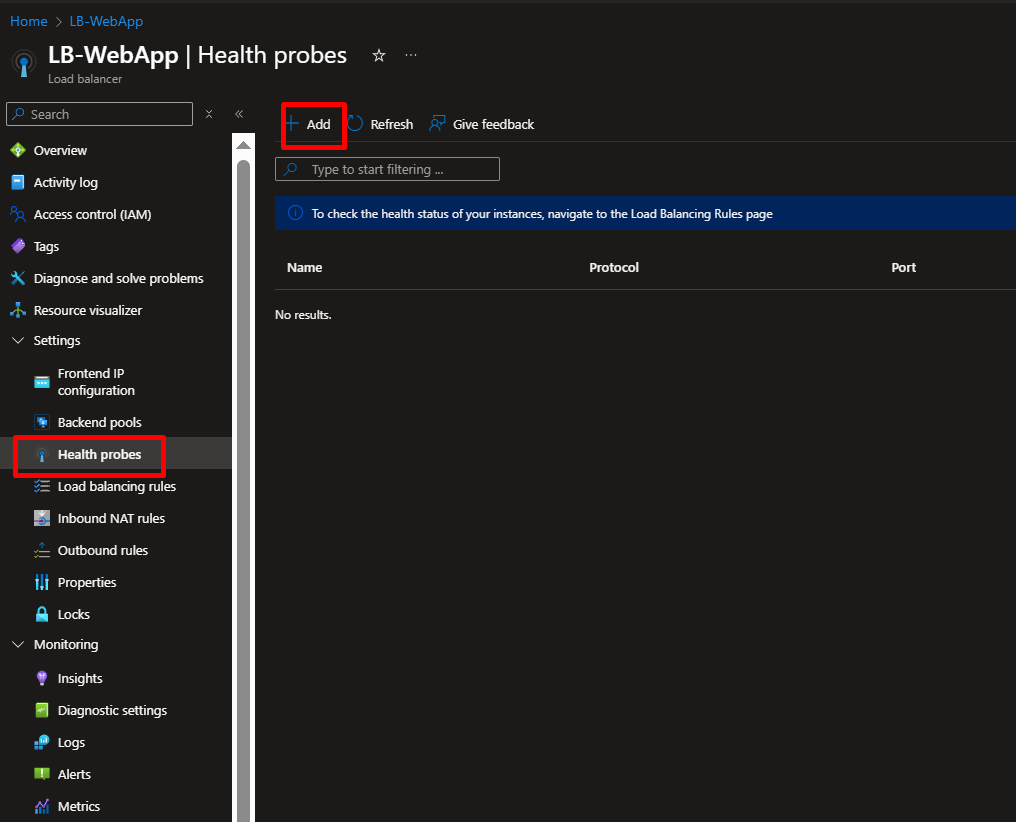Screen dimensions: 1016x822
Task: Click LB-WebApp breadcrumb link
Action: 106,21
